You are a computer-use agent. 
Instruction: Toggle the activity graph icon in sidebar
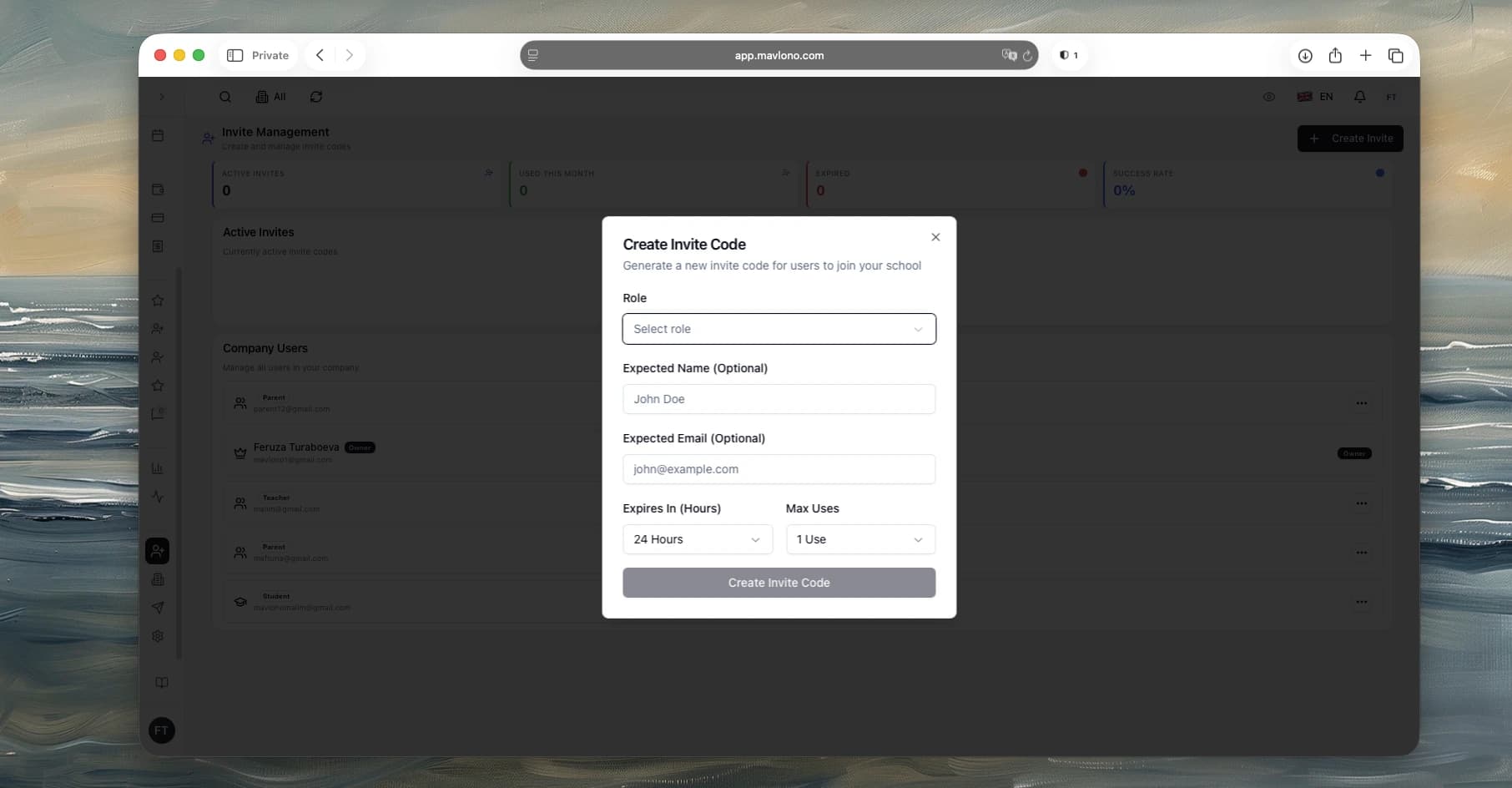coord(158,496)
